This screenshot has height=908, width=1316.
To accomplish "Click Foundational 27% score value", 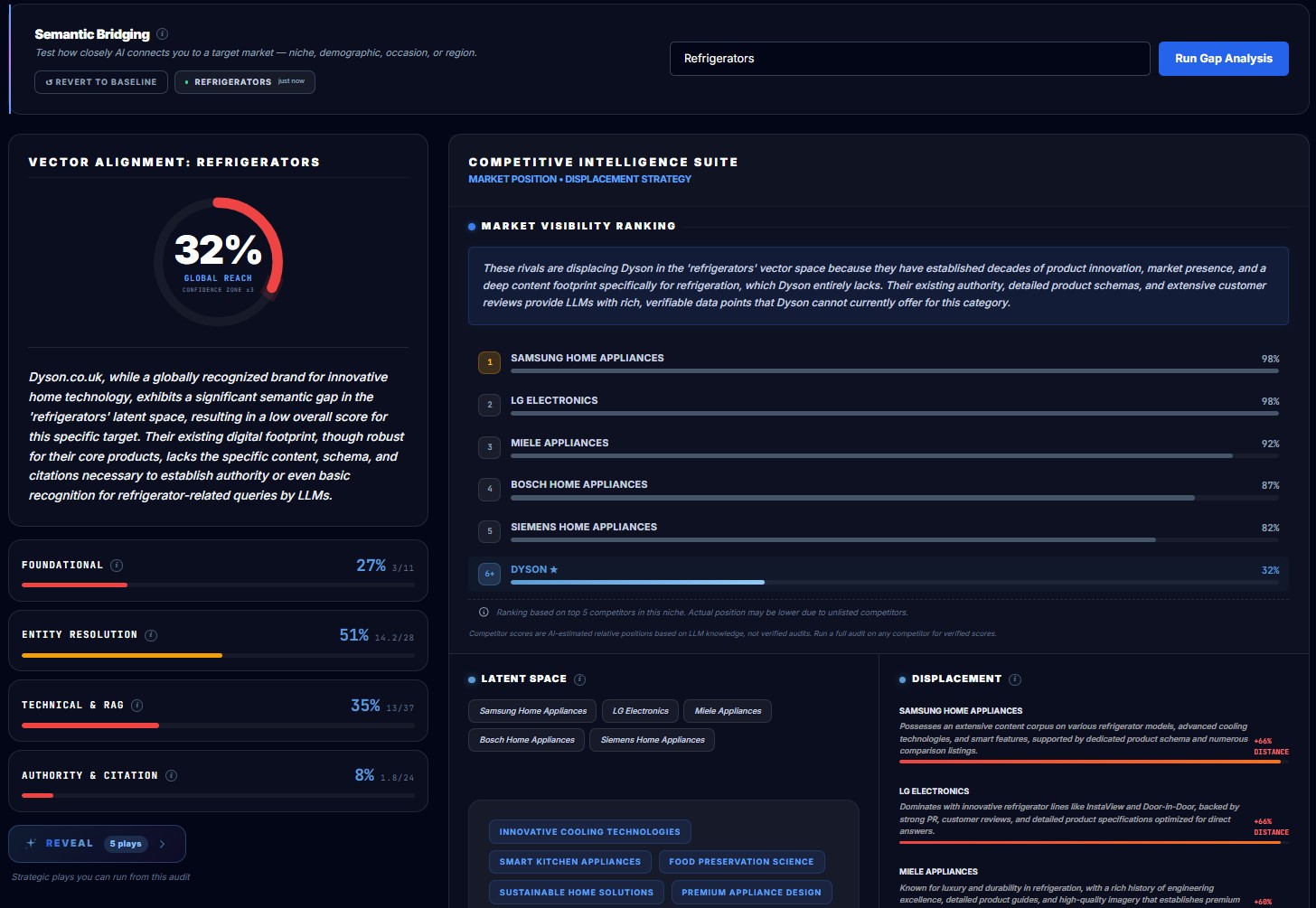I will pos(371,566).
